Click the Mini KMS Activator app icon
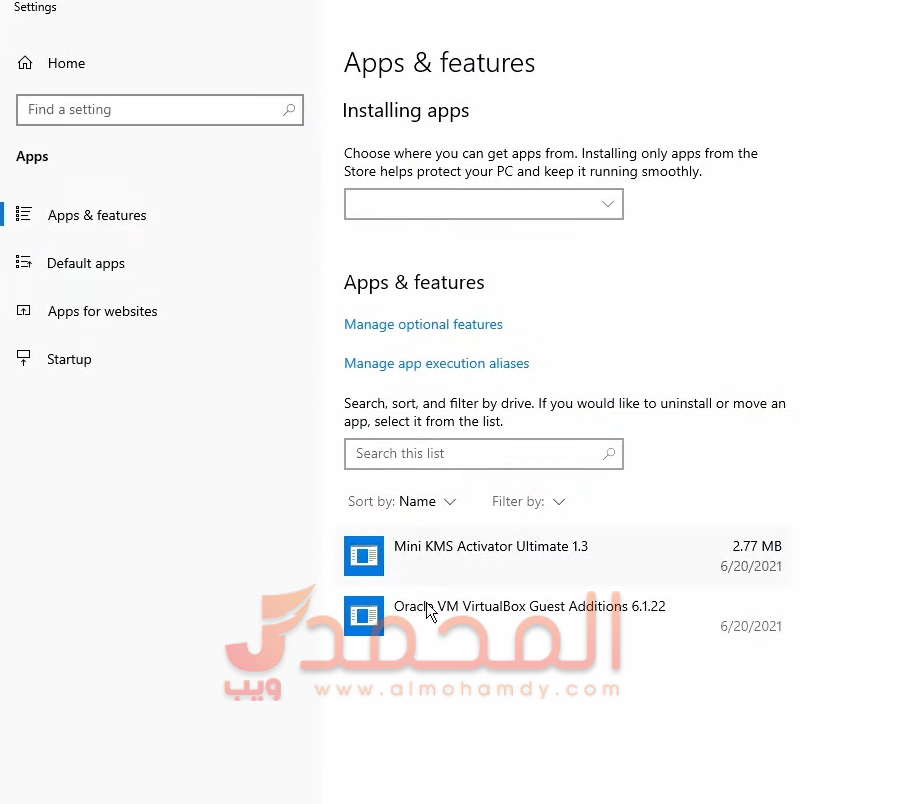 click(x=364, y=556)
